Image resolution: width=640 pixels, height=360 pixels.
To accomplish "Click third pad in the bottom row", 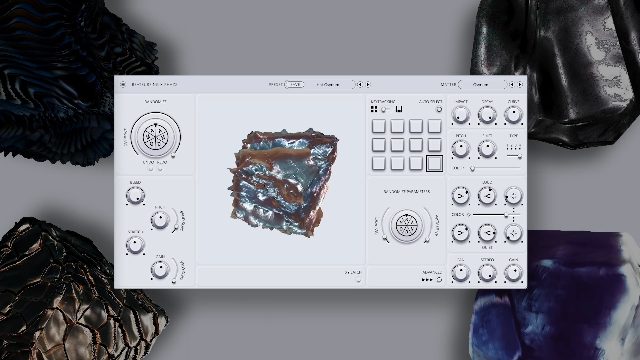I will pyautogui.click(x=416, y=163).
